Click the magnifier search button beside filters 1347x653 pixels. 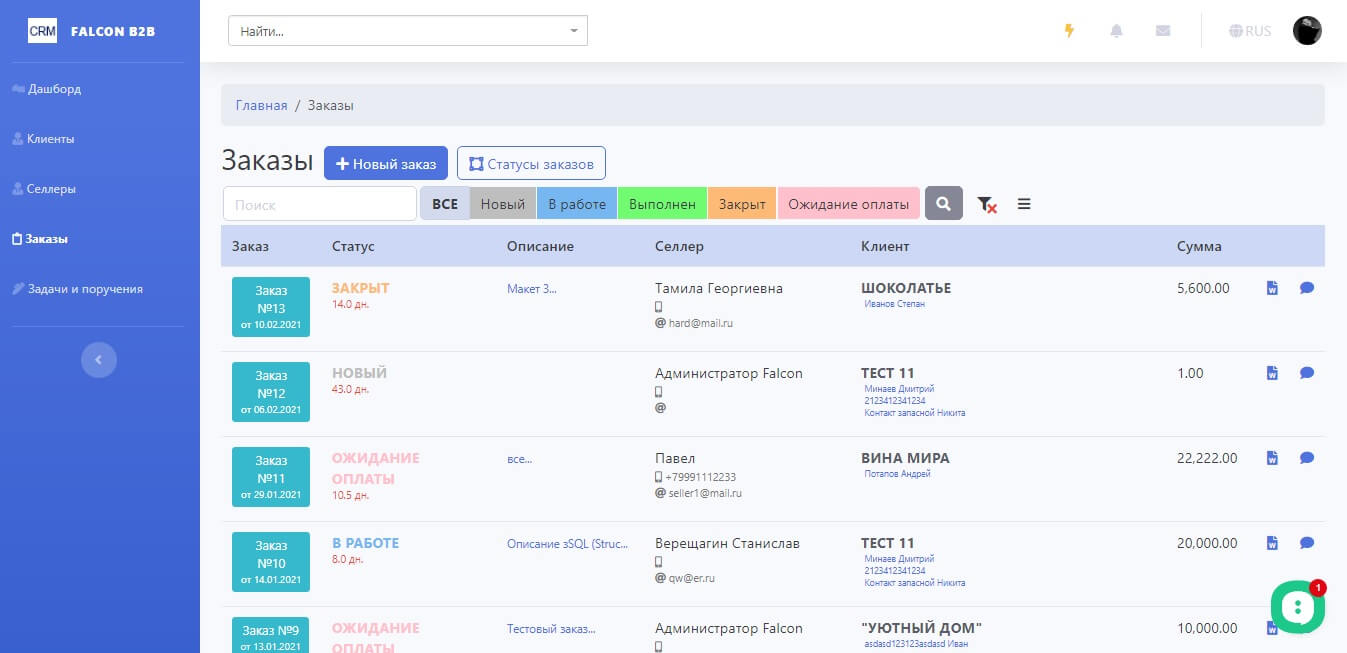(x=943, y=203)
